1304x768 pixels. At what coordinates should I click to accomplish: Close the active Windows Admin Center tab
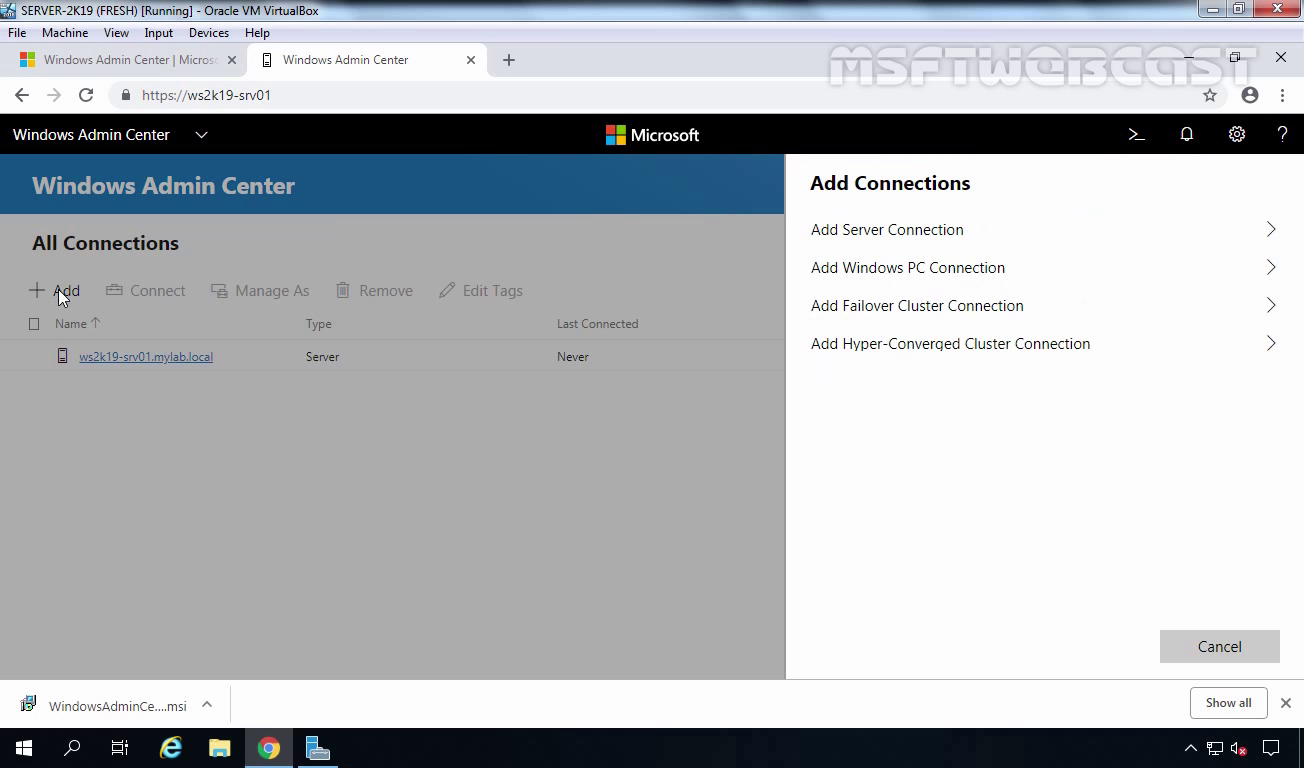pos(471,60)
